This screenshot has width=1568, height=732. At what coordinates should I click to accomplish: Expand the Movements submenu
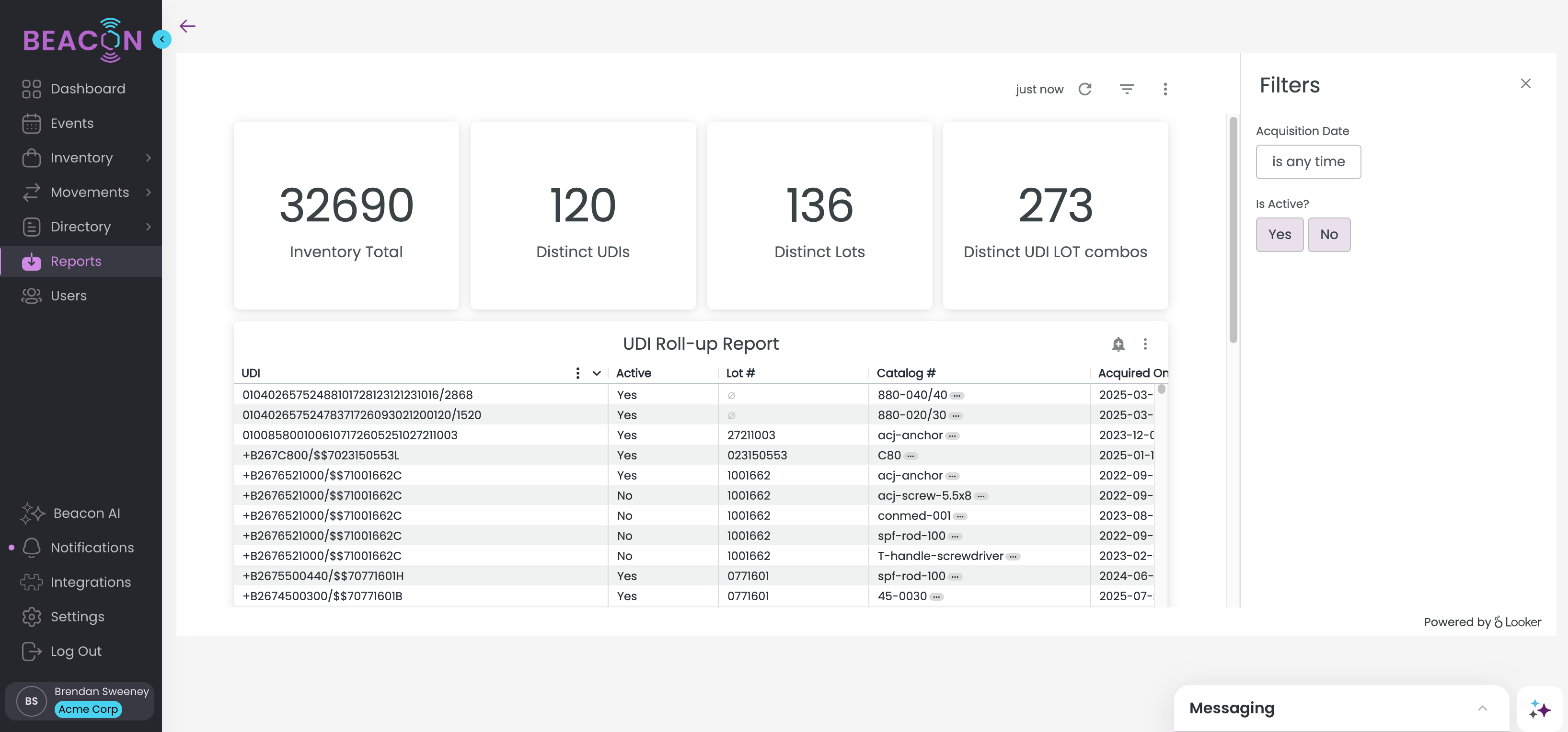click(x=149, y=192)
